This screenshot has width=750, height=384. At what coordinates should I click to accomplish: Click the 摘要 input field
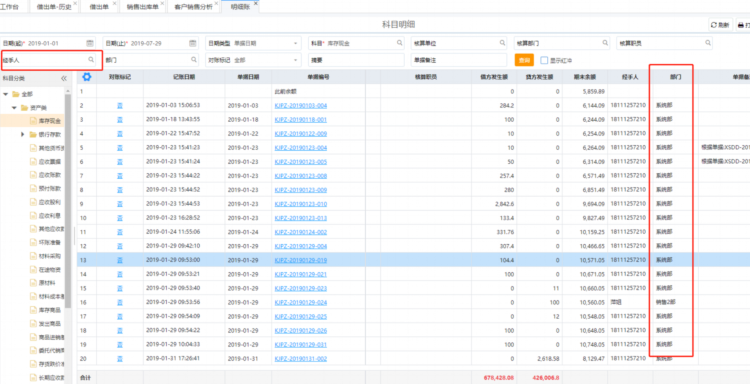[x=356, y=60]
